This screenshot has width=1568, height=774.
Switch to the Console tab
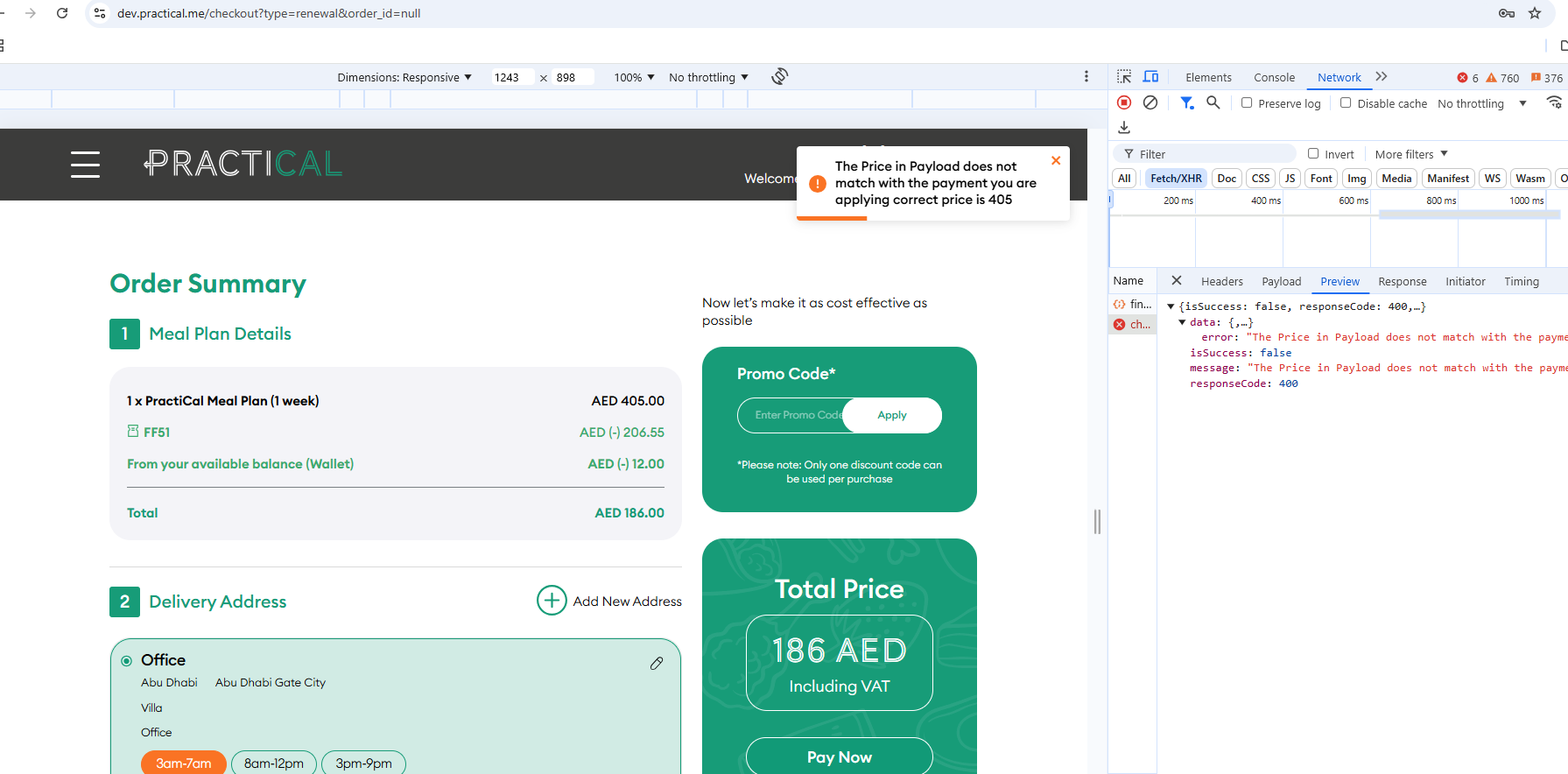(1273, 77)
